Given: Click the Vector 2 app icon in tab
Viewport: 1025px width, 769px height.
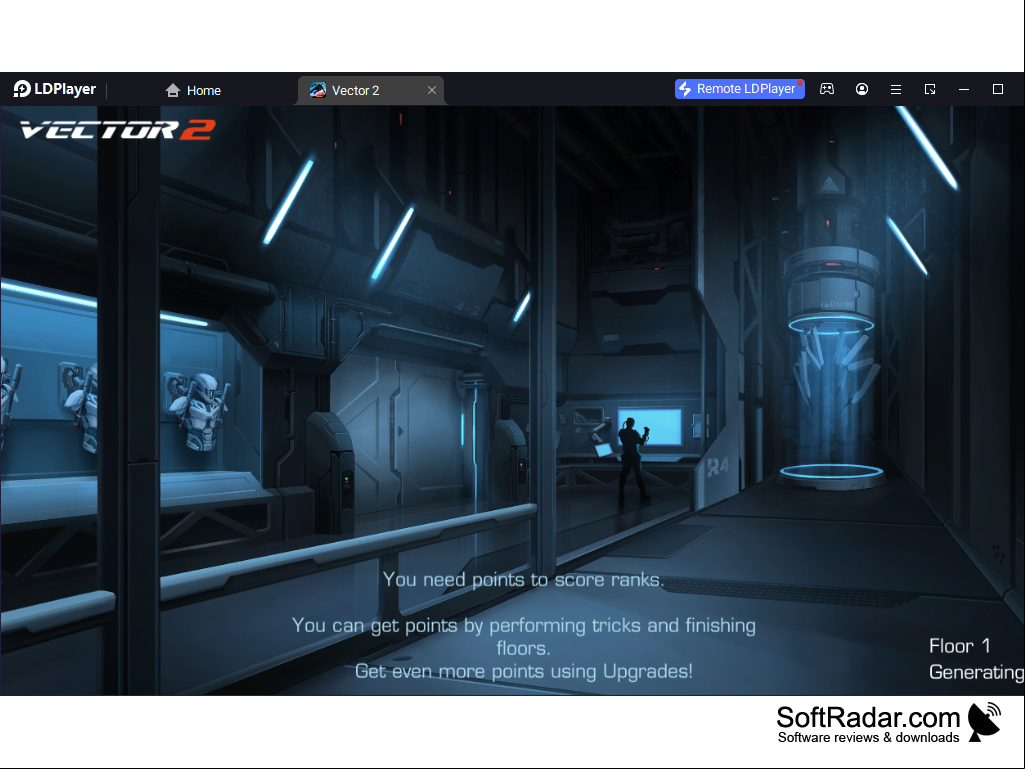Looking at the screenshot, I should tap(318, 90).
